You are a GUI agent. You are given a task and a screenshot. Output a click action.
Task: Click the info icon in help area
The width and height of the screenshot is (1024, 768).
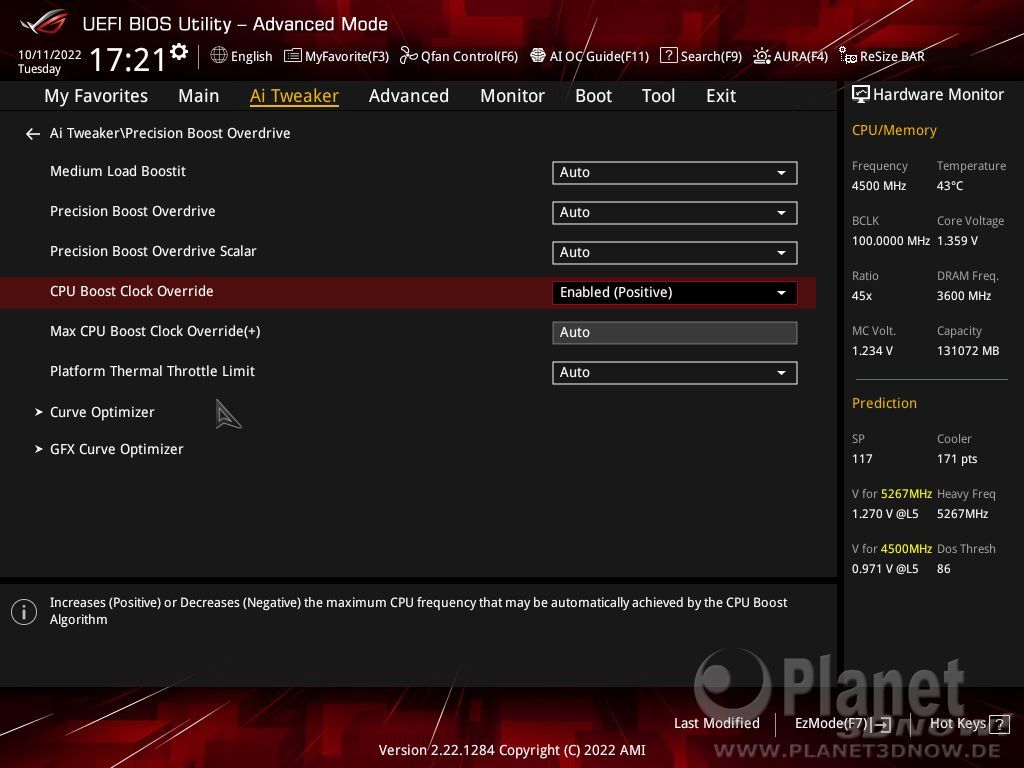(24, 612)
